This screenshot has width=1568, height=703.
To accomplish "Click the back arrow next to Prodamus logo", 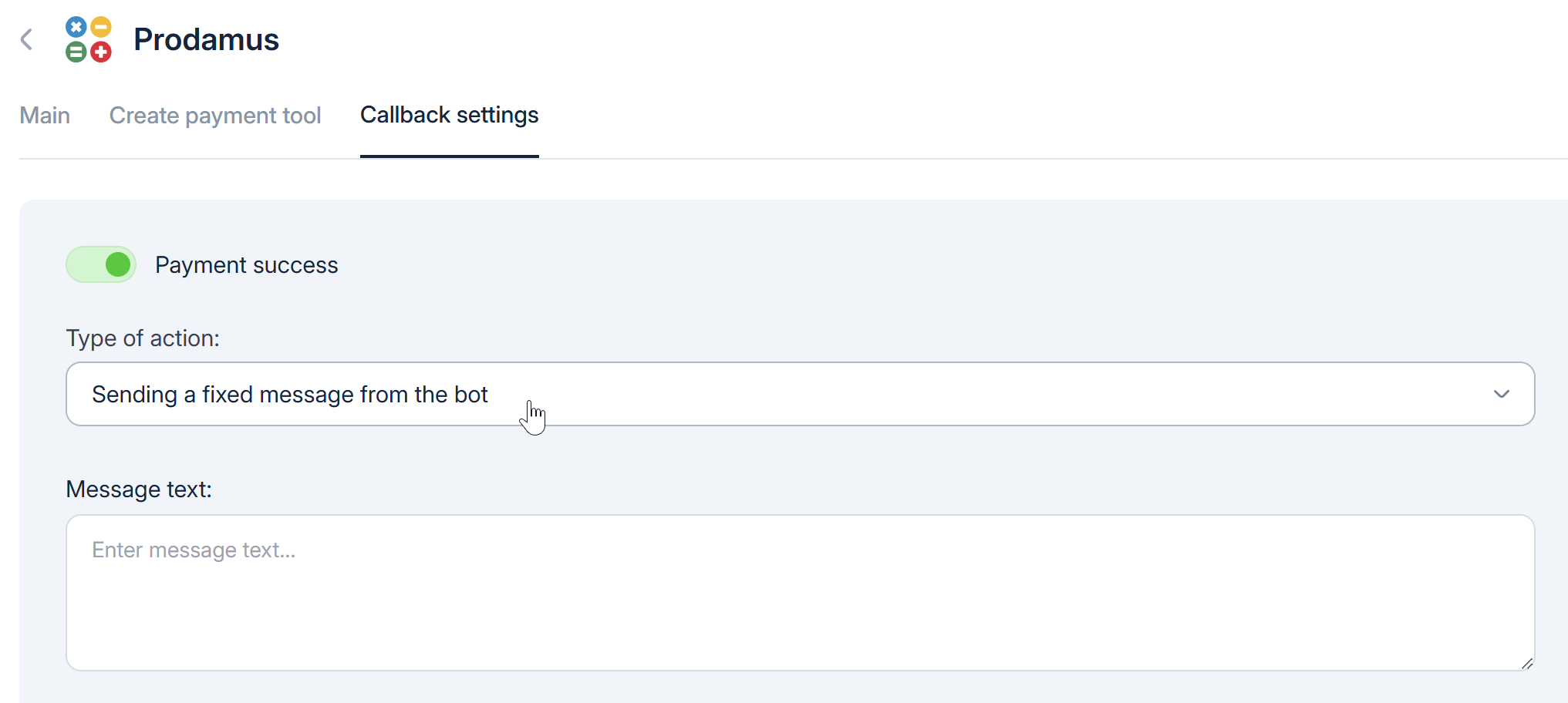I will pyautogui.click(x=27, y=39).
